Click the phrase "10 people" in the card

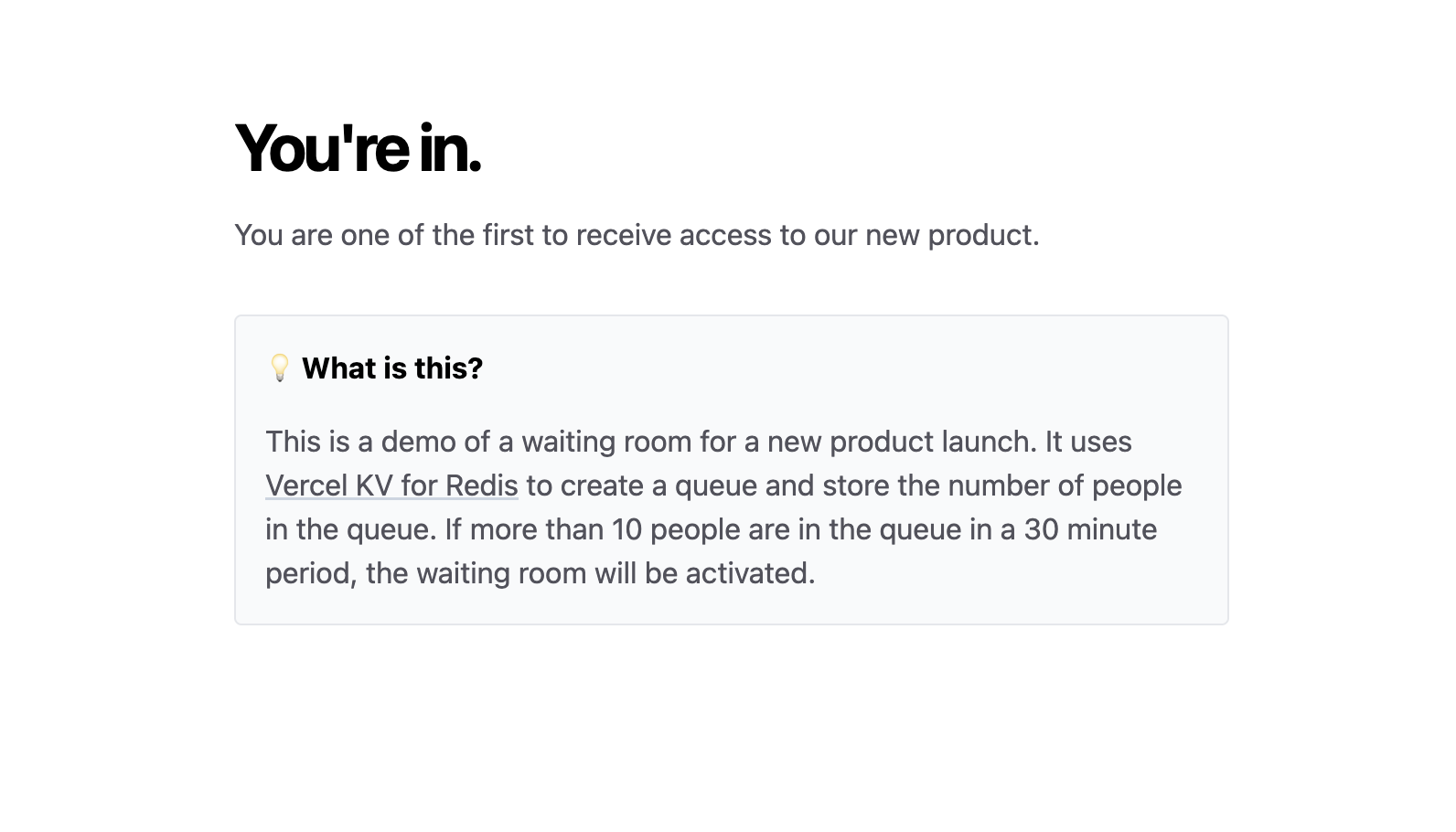[677, 528]
